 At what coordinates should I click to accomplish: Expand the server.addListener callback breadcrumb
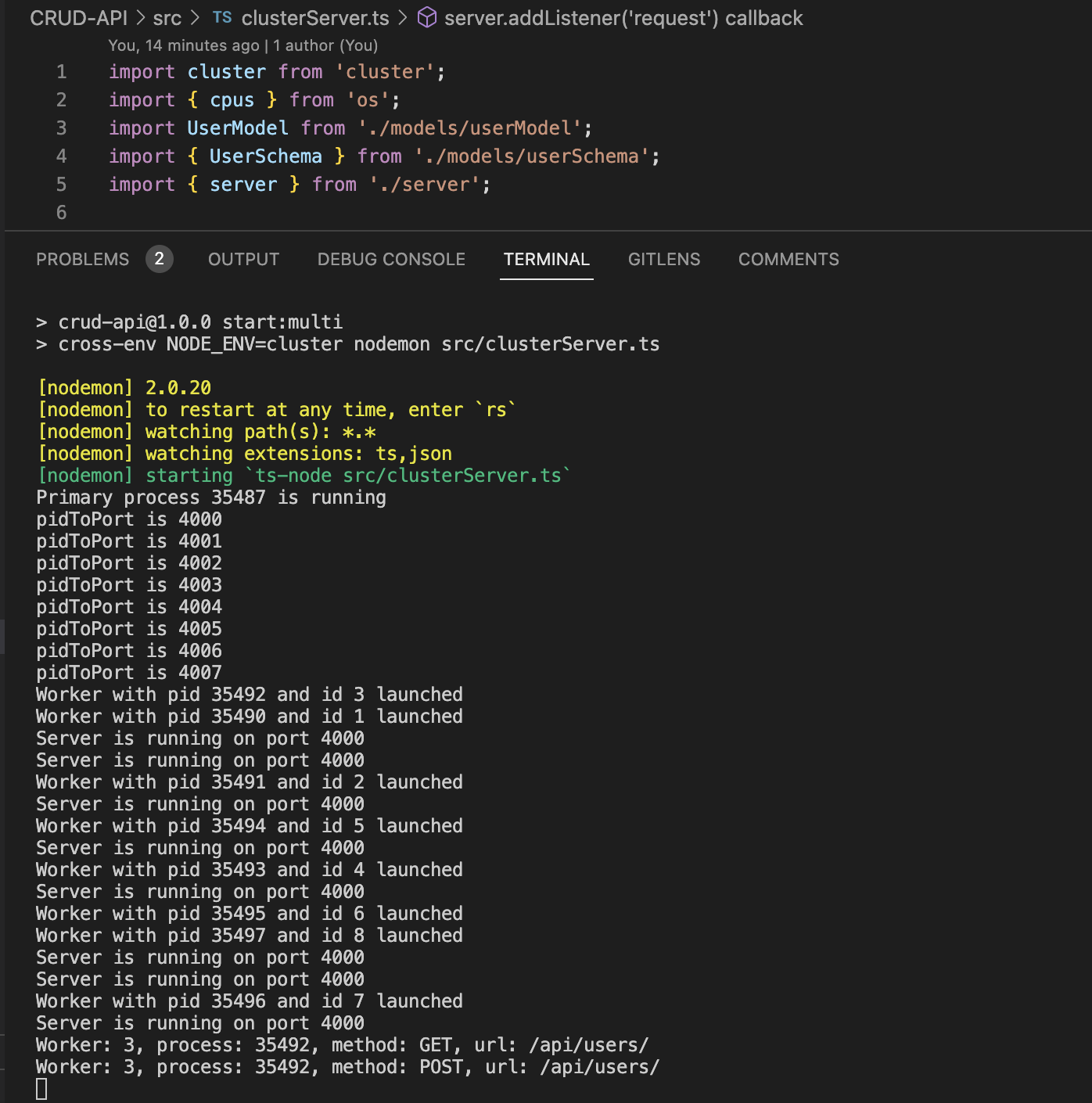[x=623, y=18]
